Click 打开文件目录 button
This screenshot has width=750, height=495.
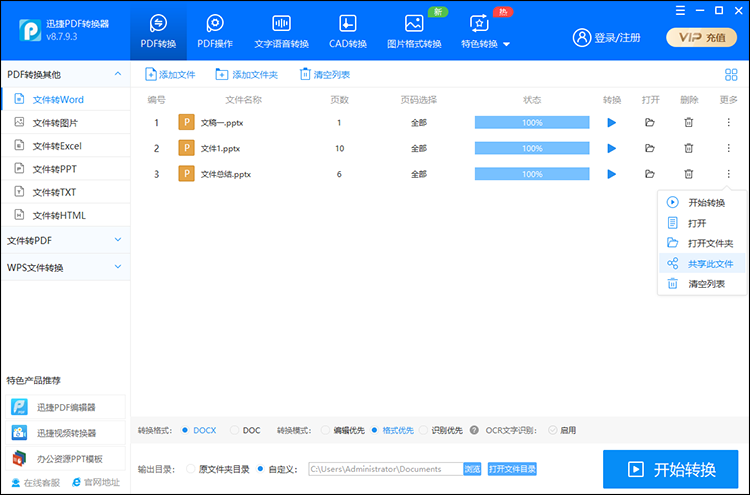point(512,469)
